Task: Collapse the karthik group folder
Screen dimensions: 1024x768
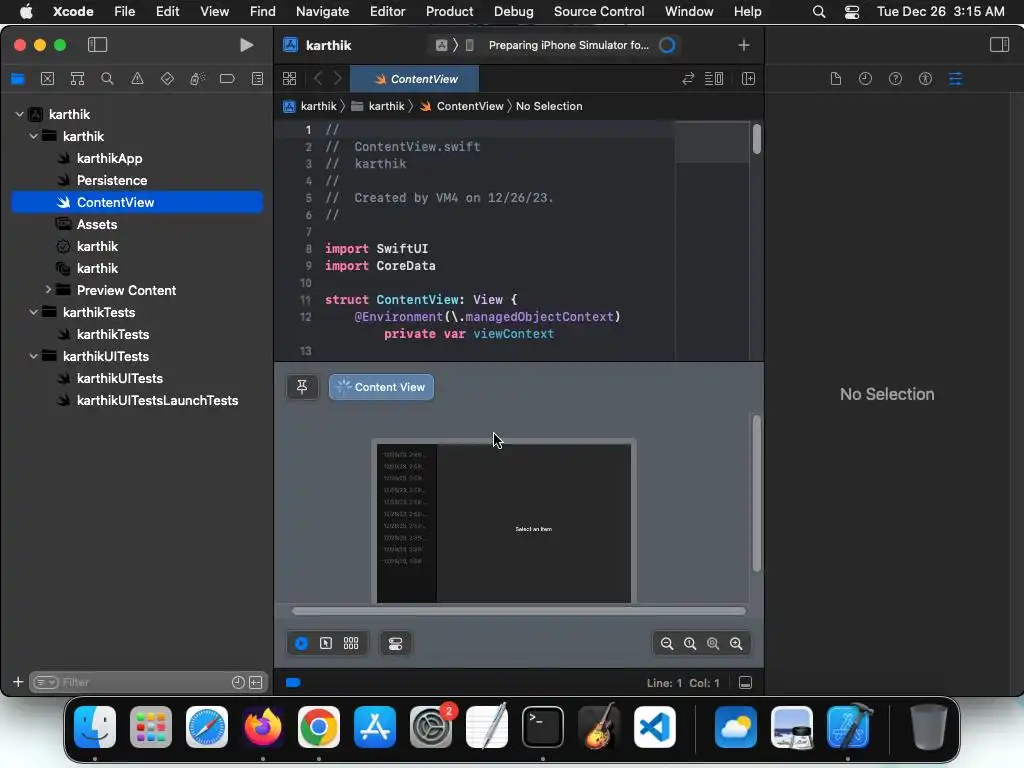Action: [33, 136]
